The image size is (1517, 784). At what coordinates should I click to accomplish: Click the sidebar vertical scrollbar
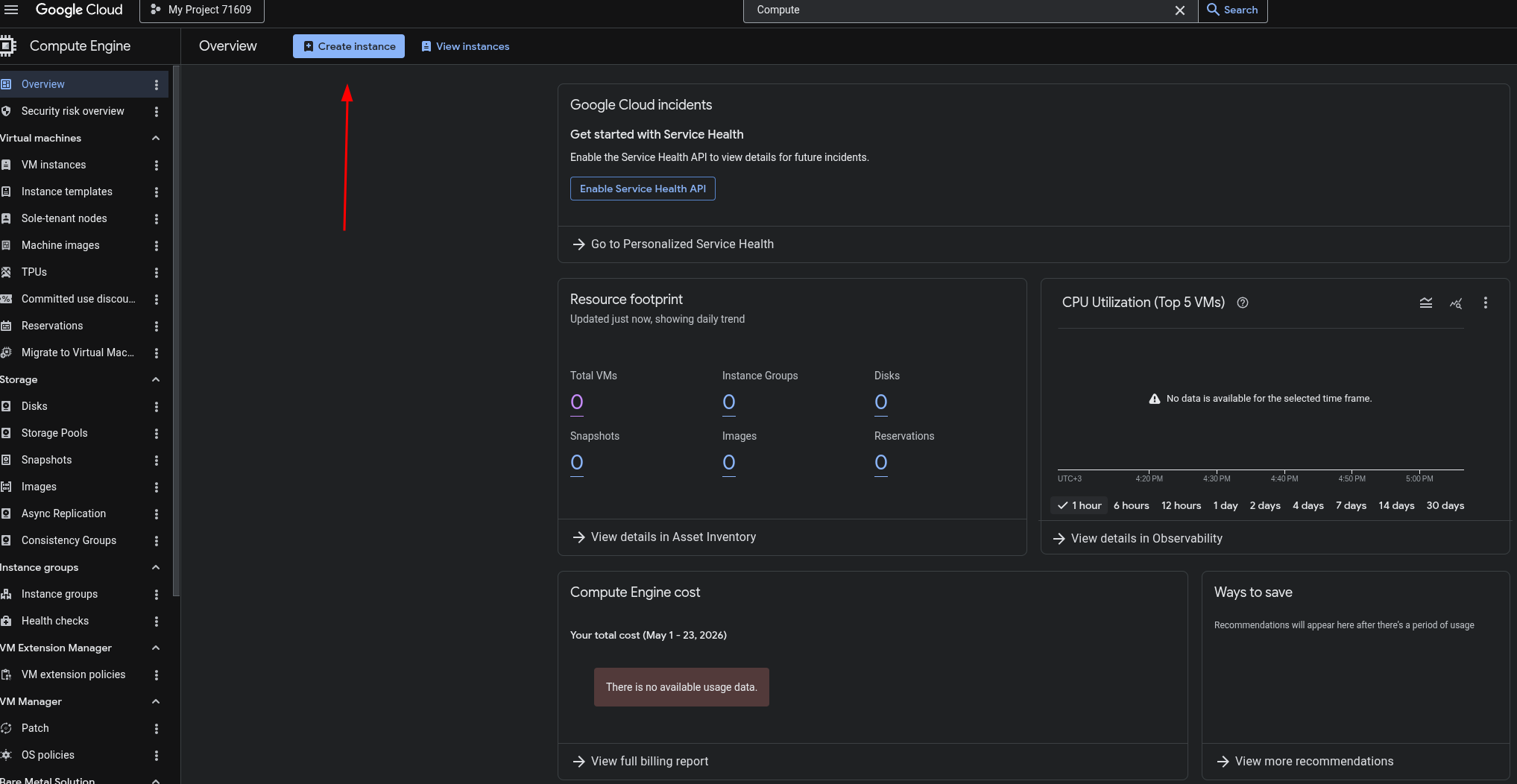pyautogui.click(x=176, y=332)
